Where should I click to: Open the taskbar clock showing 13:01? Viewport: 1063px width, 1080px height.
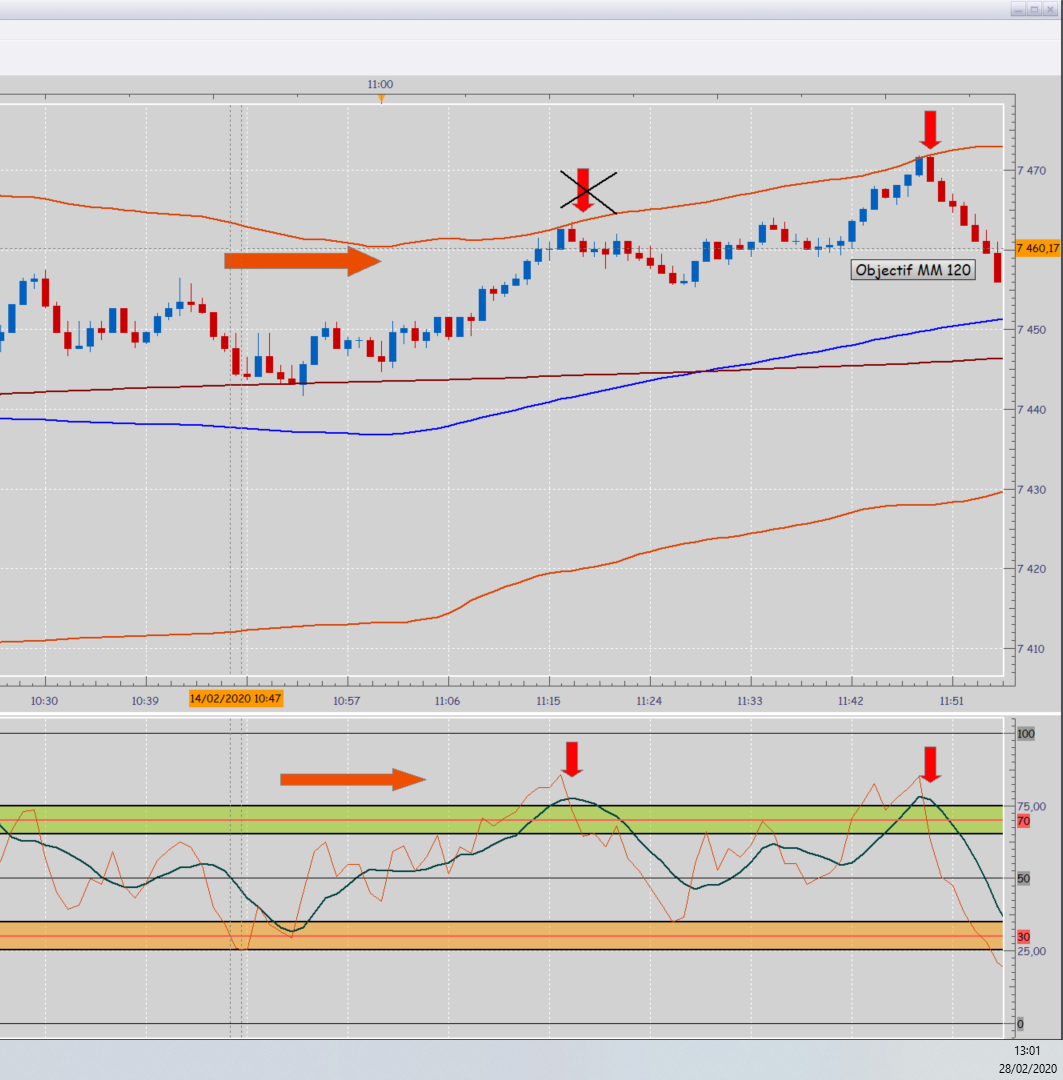pos(1026,1051)
